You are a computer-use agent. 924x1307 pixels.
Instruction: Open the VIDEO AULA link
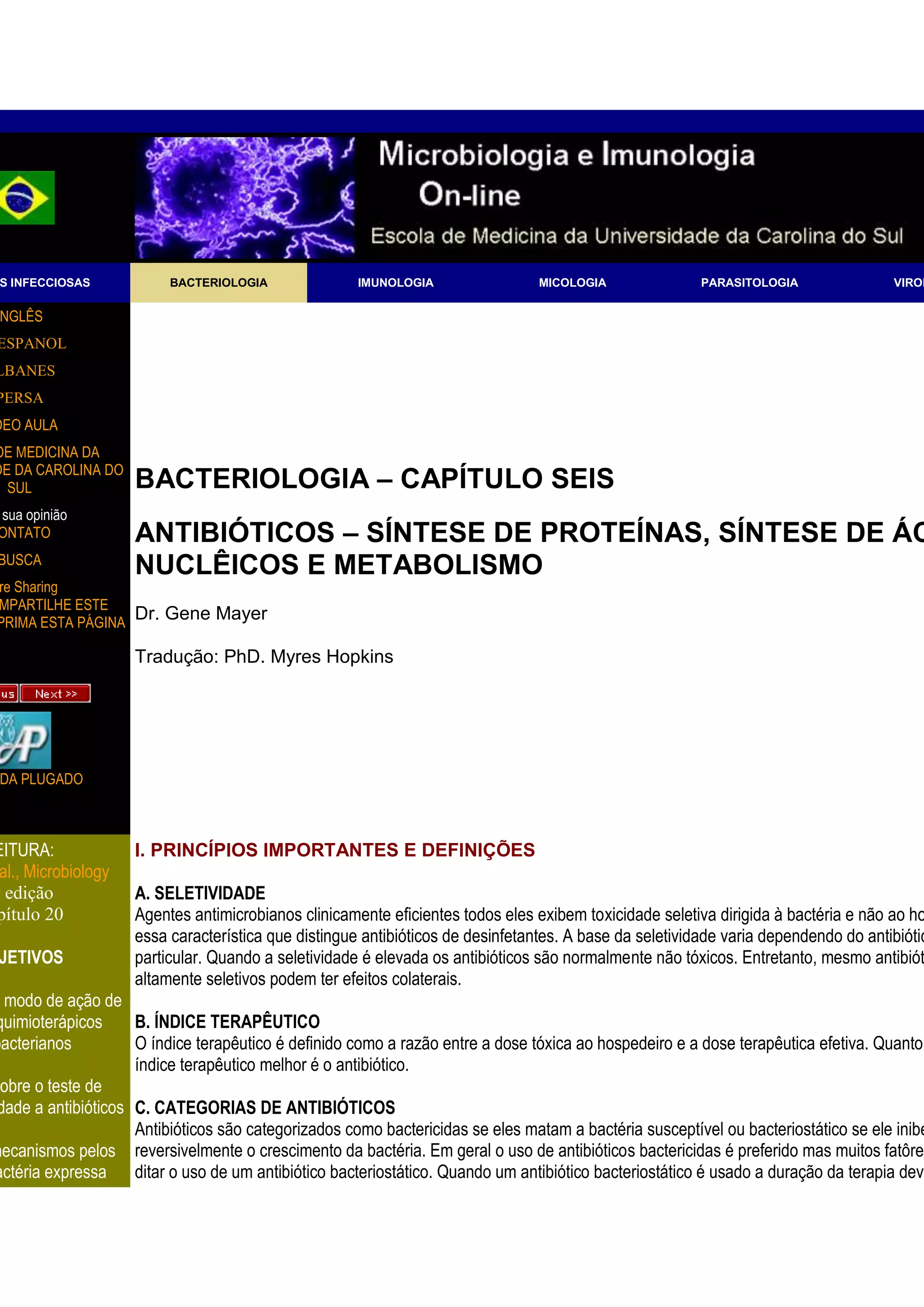coord(28,425)
